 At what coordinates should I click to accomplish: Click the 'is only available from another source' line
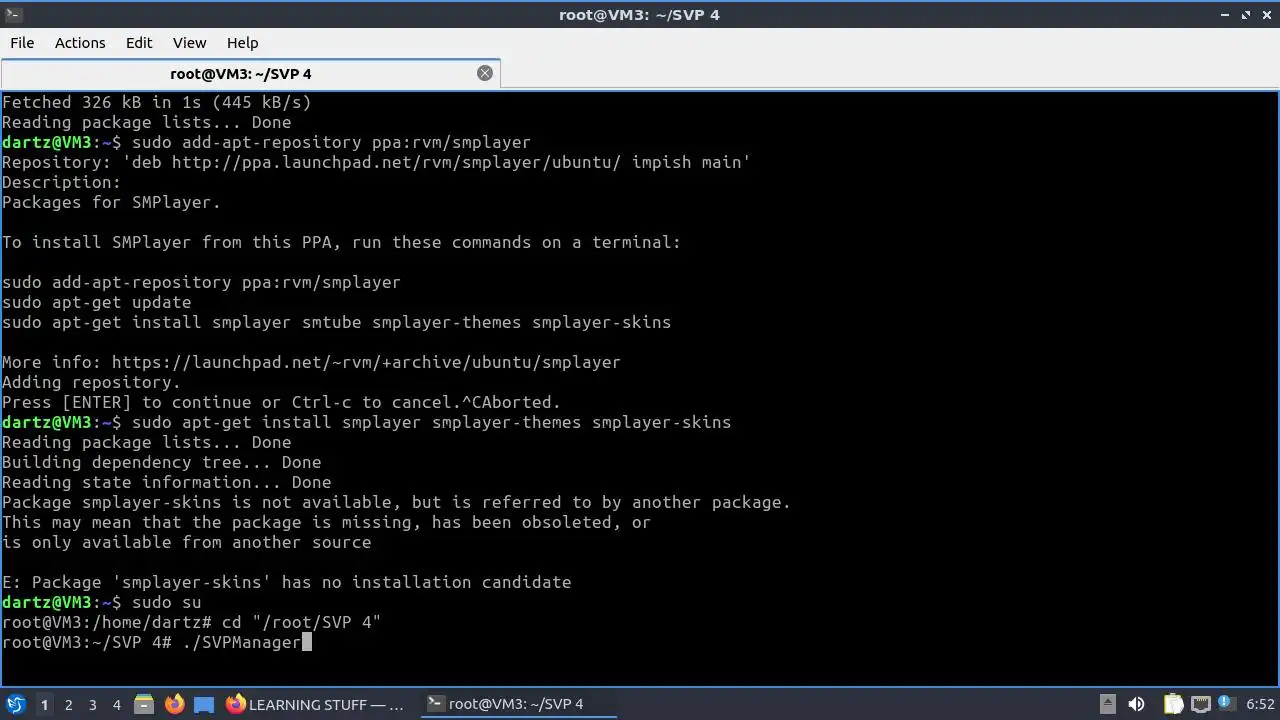click(x=187, y=543)
